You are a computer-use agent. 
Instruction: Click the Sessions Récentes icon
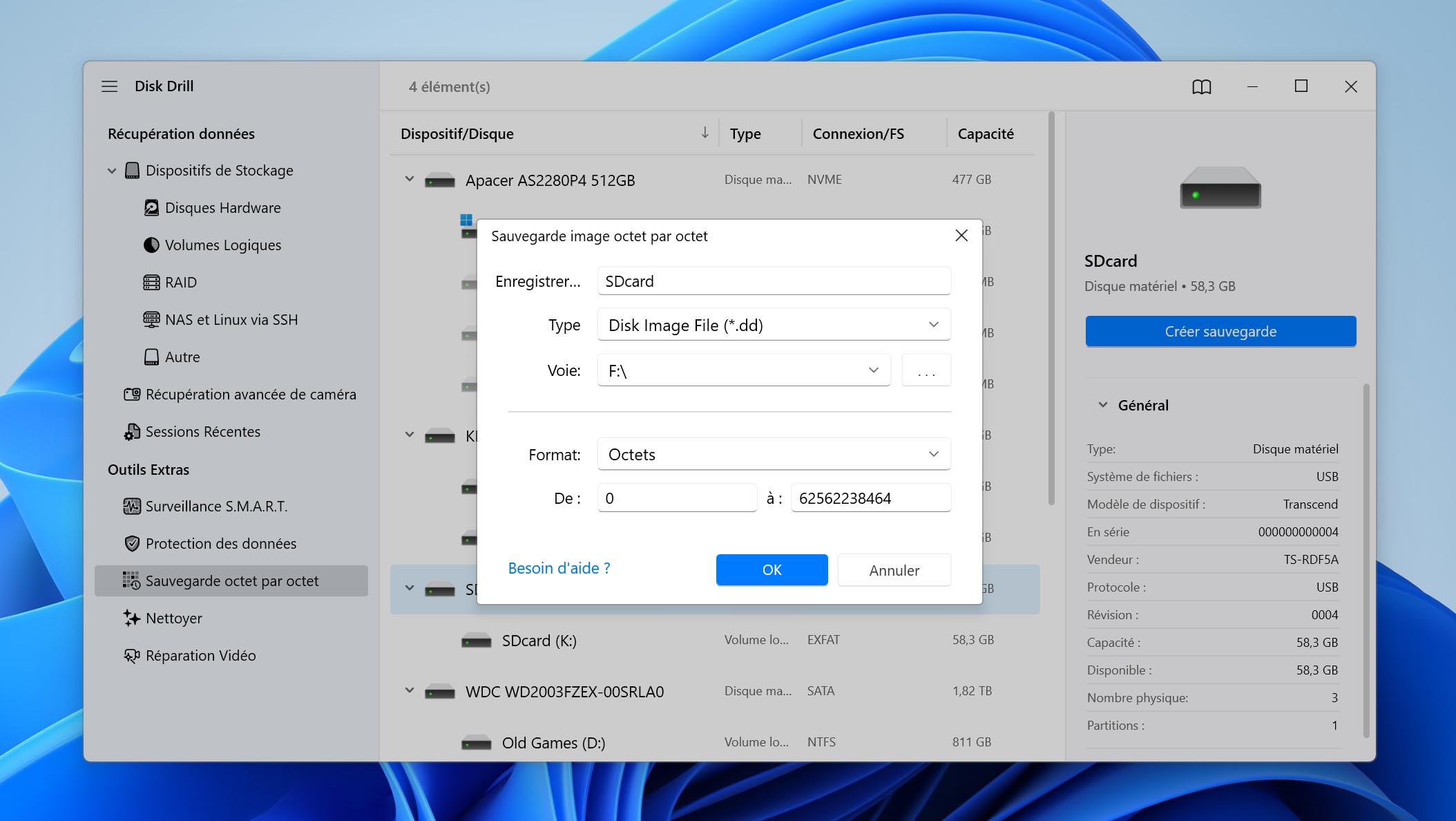(x=132, y=432)
